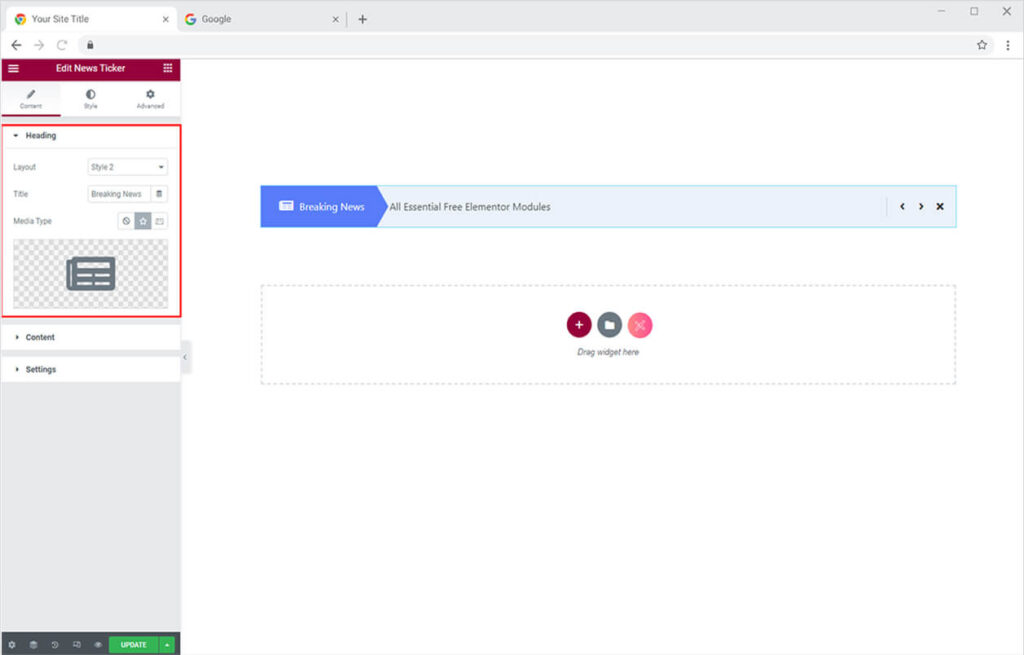Click the add template folder button
Image resolution: width=1024 pixels, height=655 pixels.
click(x=609, y=325)
